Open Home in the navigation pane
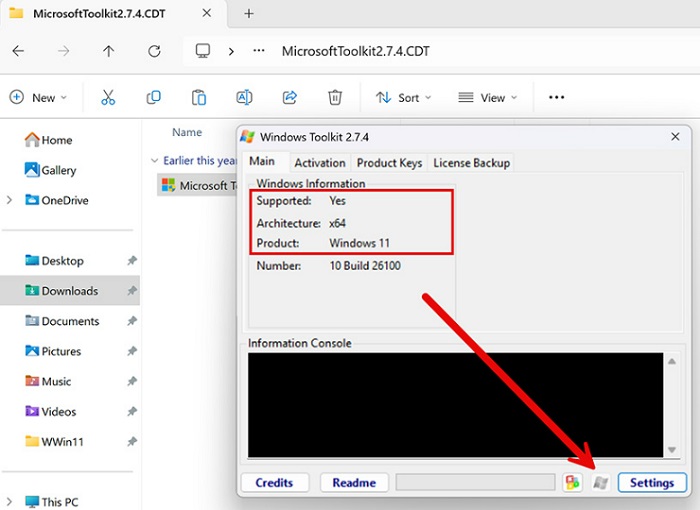 (x=48, y=140)
